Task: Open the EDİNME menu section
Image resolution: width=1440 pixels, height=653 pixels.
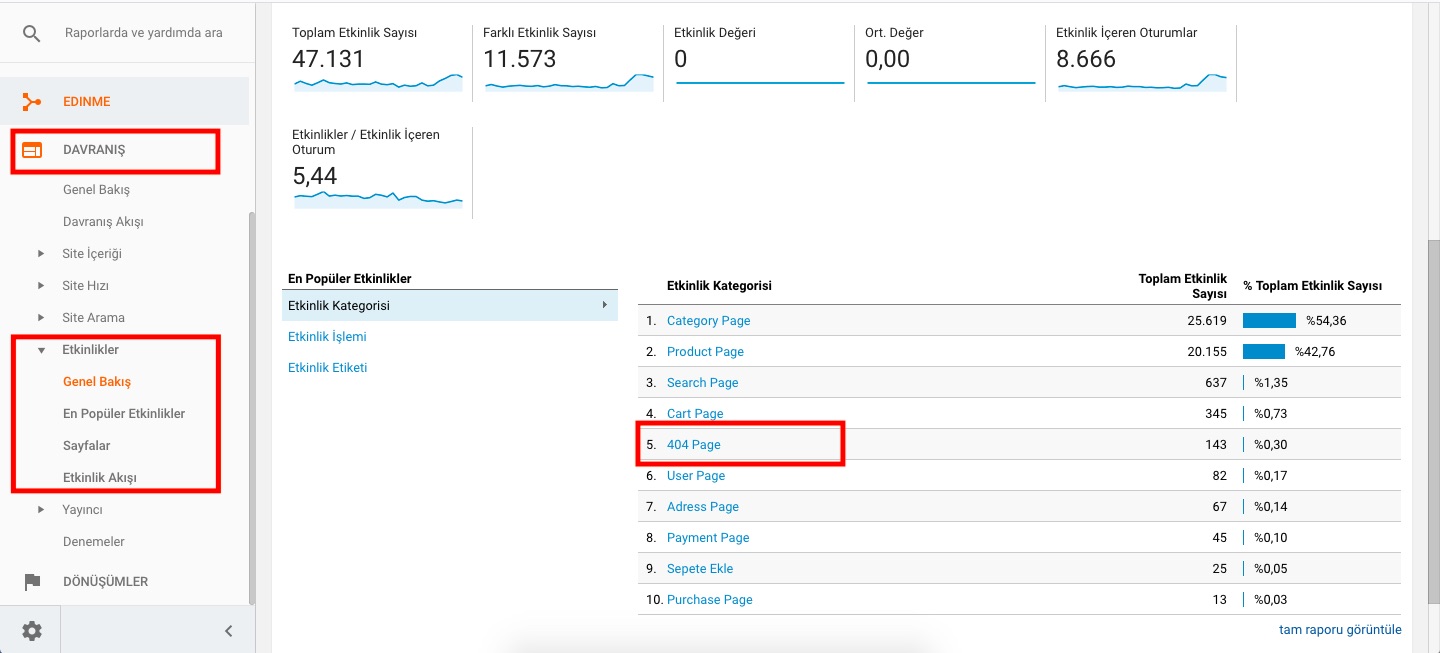Action: [x=87, y=101]
